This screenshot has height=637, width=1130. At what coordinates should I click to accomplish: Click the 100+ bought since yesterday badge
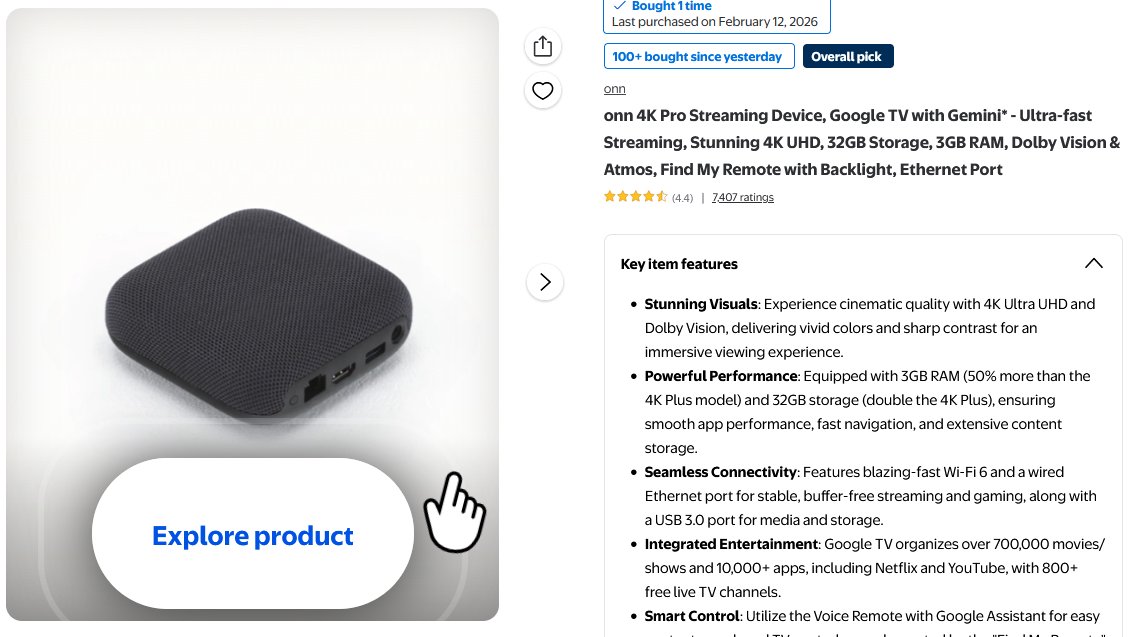tap(698, 57)
